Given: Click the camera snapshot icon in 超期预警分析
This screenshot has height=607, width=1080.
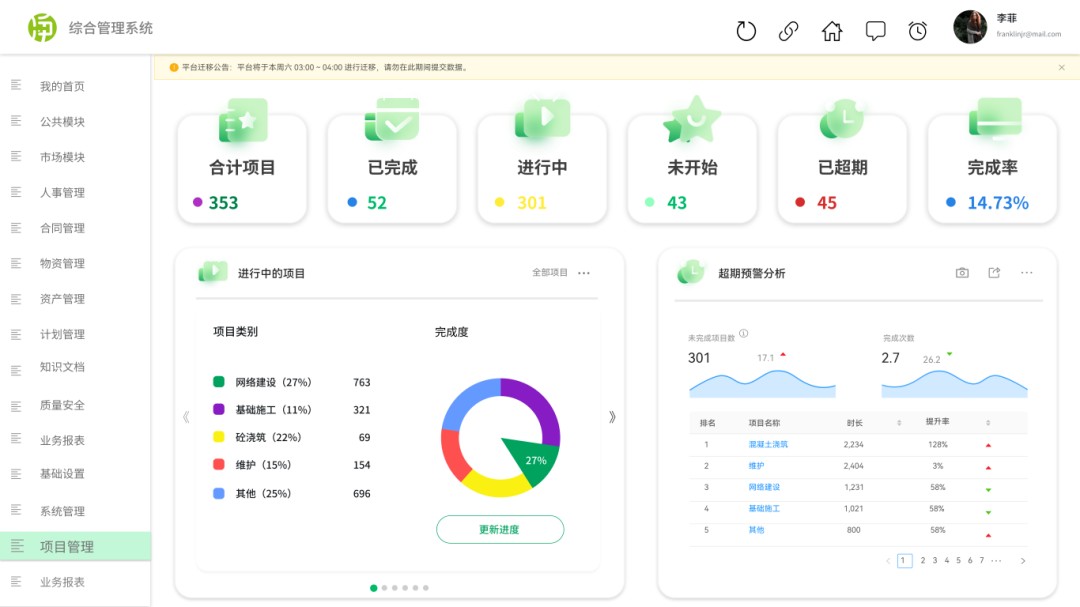Looking at the screenshot, I should pyautogui.click(x=962, y=273).
